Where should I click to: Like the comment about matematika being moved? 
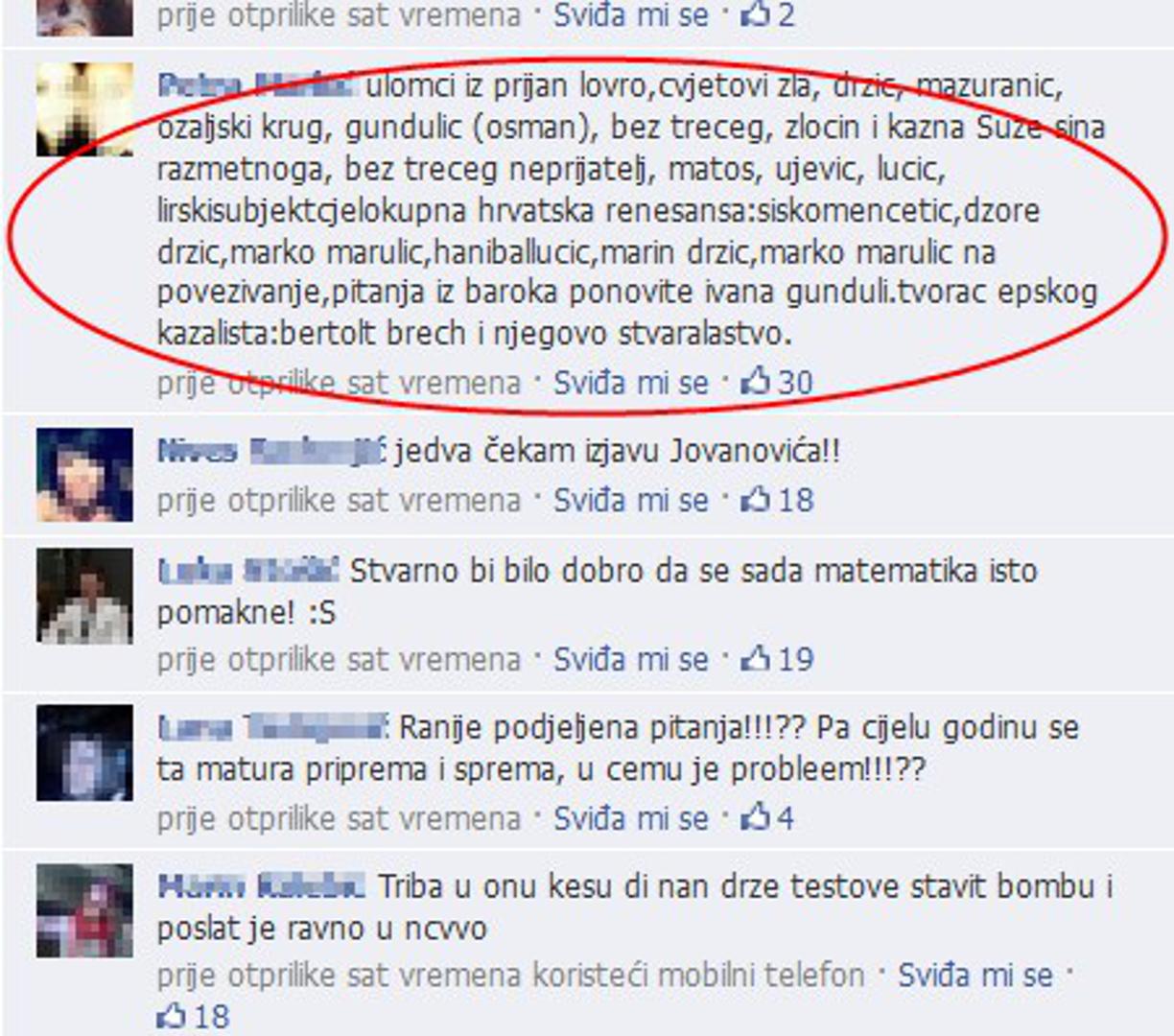[631, 659]
